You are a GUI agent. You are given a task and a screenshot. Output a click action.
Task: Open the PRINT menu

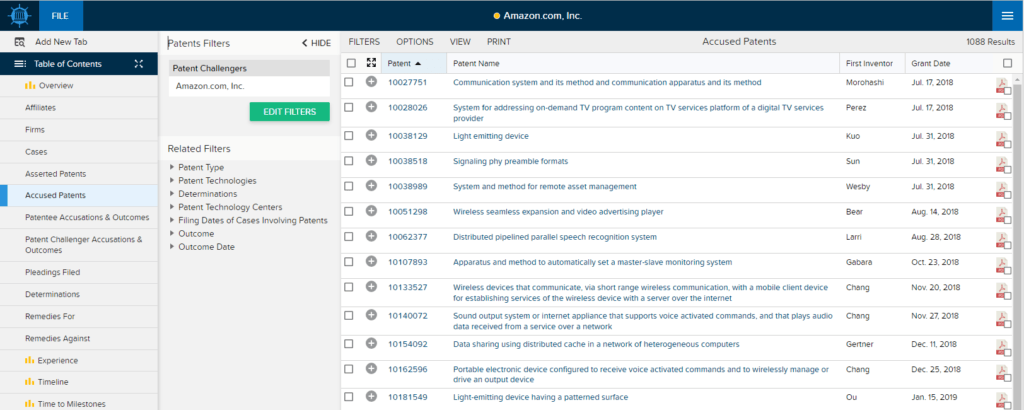(499, 42)
